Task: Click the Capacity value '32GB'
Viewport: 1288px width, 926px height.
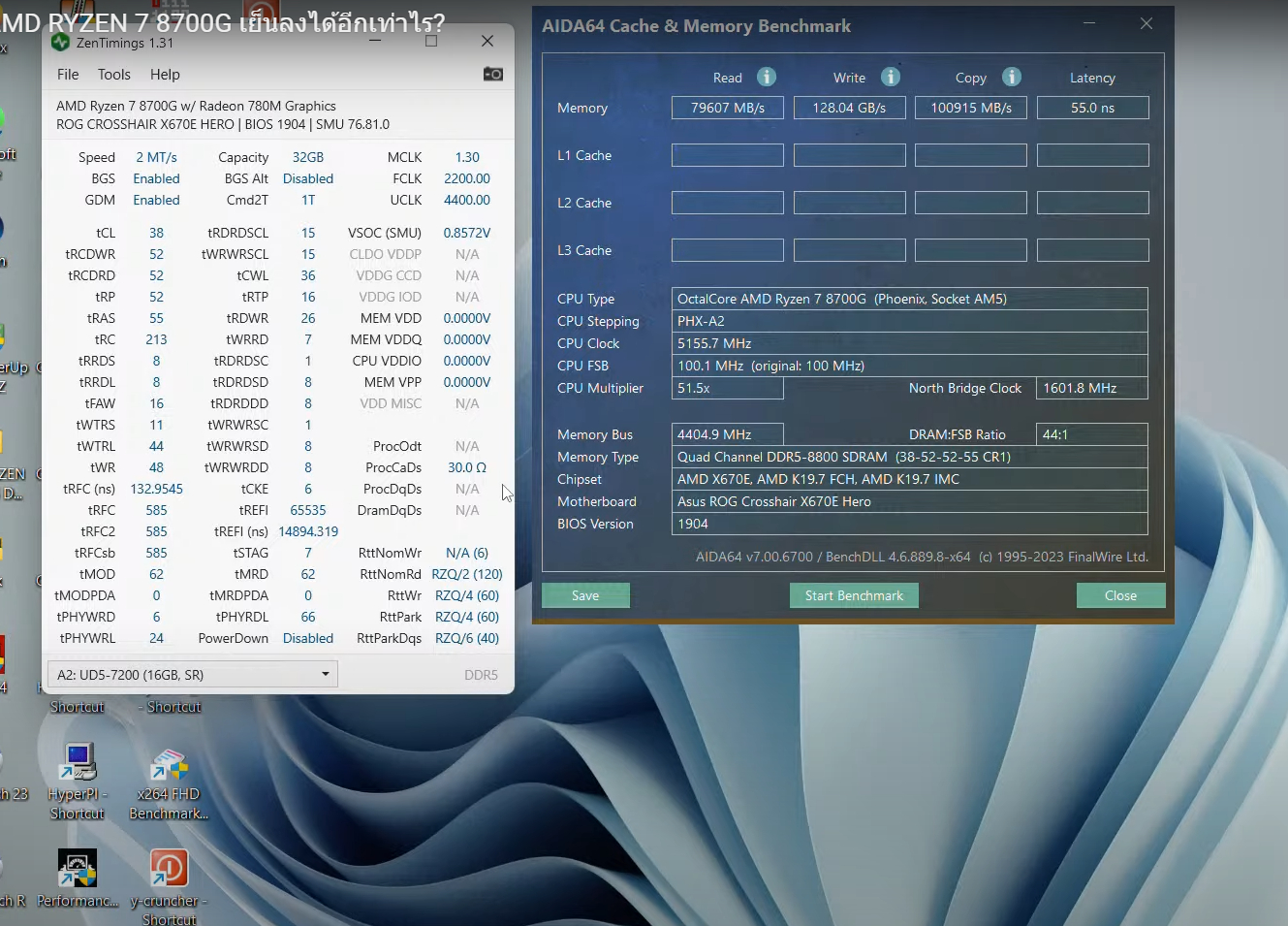Action: [x=308, y=157]
